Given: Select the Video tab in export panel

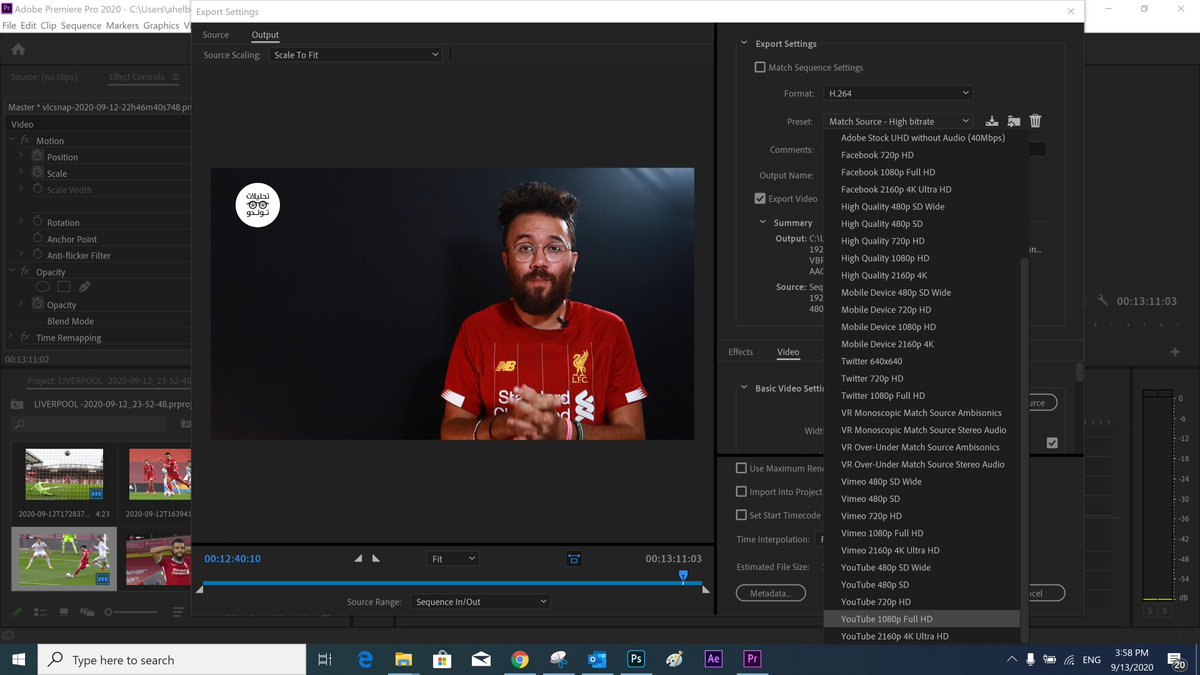Looking at the screenshot, I should [788, 352].
